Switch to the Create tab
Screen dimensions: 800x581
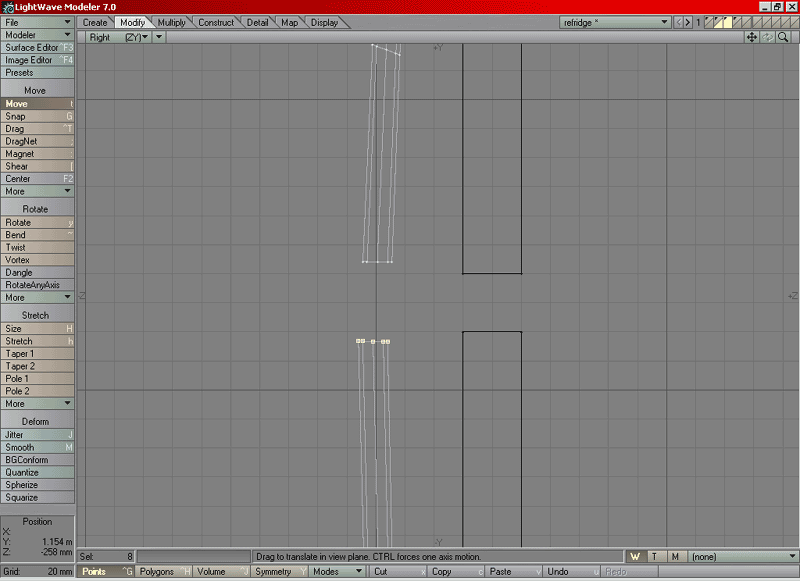[x=95, y=22]
